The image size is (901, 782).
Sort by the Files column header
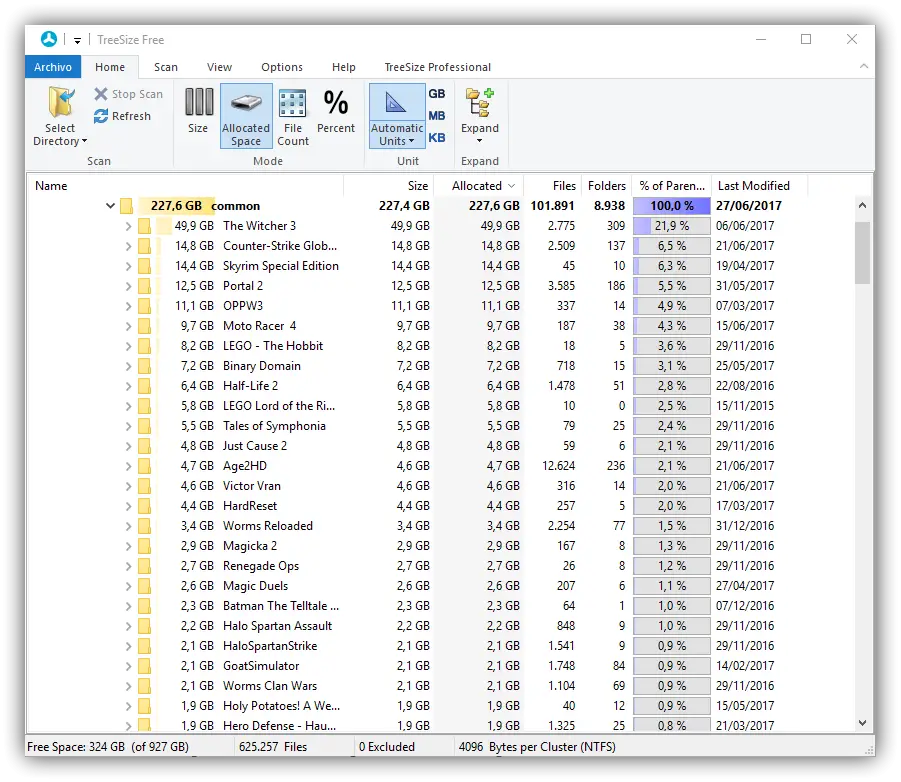click(x=552, y=186)
